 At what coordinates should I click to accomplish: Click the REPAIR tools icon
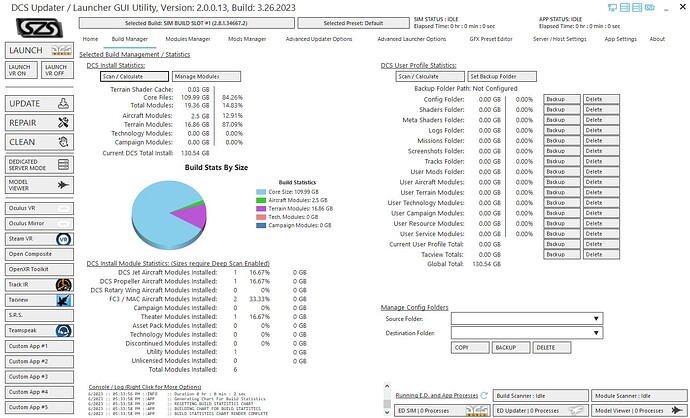coord(63,123)
